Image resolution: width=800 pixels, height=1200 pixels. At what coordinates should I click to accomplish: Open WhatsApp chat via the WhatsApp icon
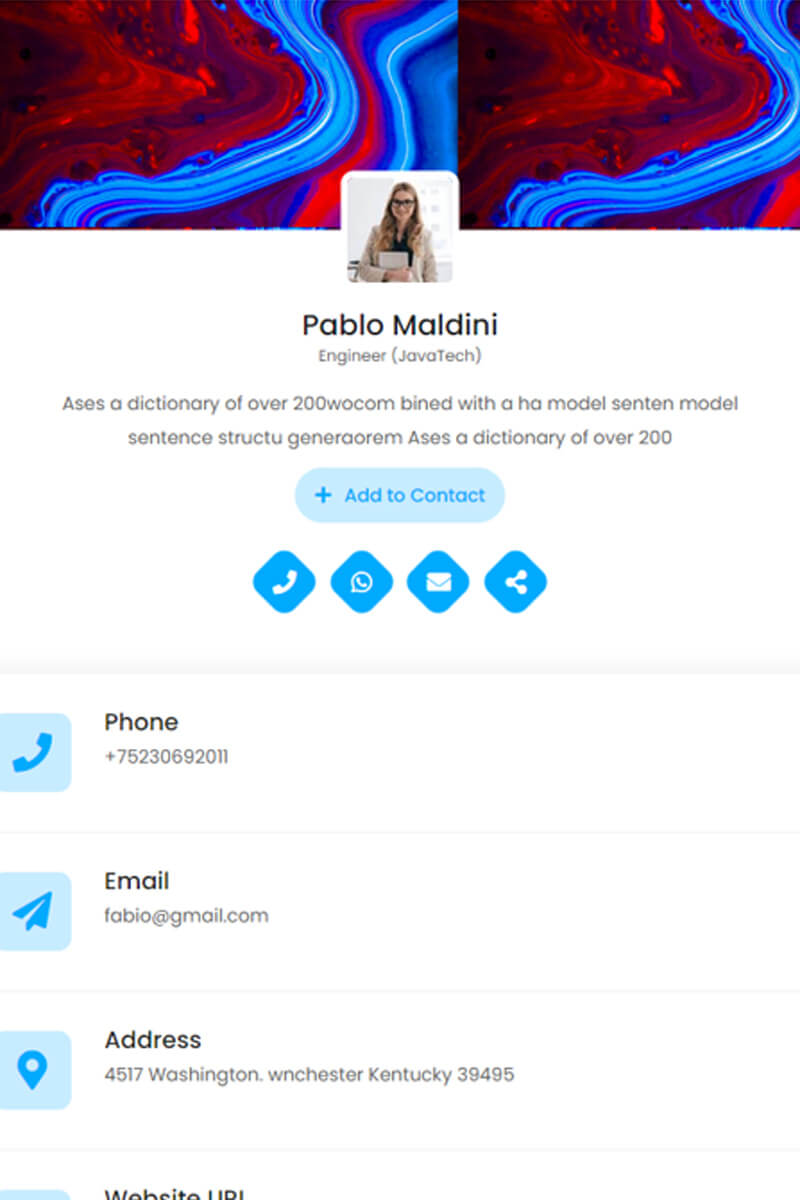tap(361, 581)
